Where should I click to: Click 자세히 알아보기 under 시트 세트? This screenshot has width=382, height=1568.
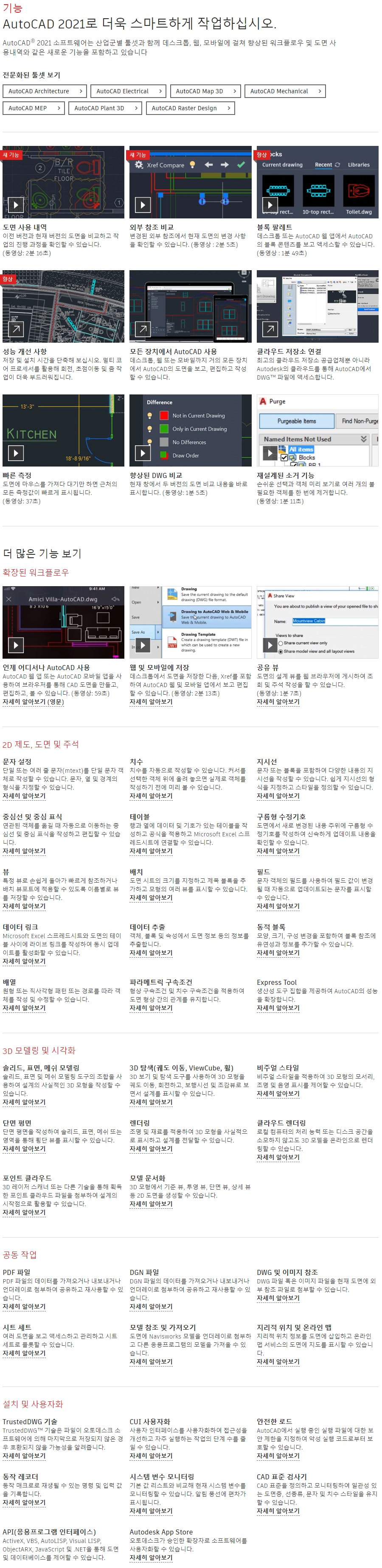pos(24,1354)
